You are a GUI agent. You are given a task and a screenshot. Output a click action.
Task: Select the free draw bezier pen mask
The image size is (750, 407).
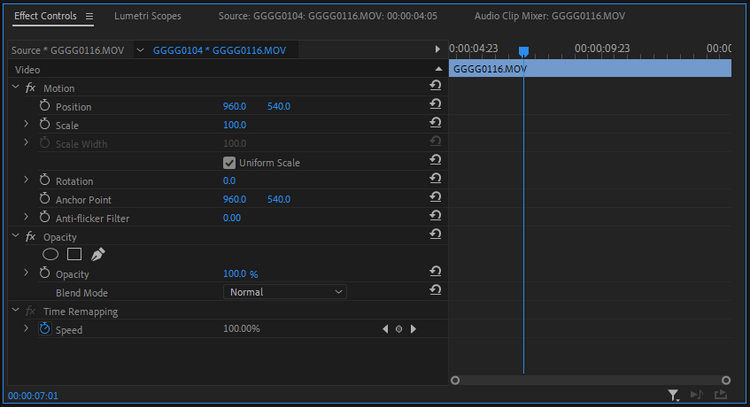pyautogui.click(x=98, y=255)
